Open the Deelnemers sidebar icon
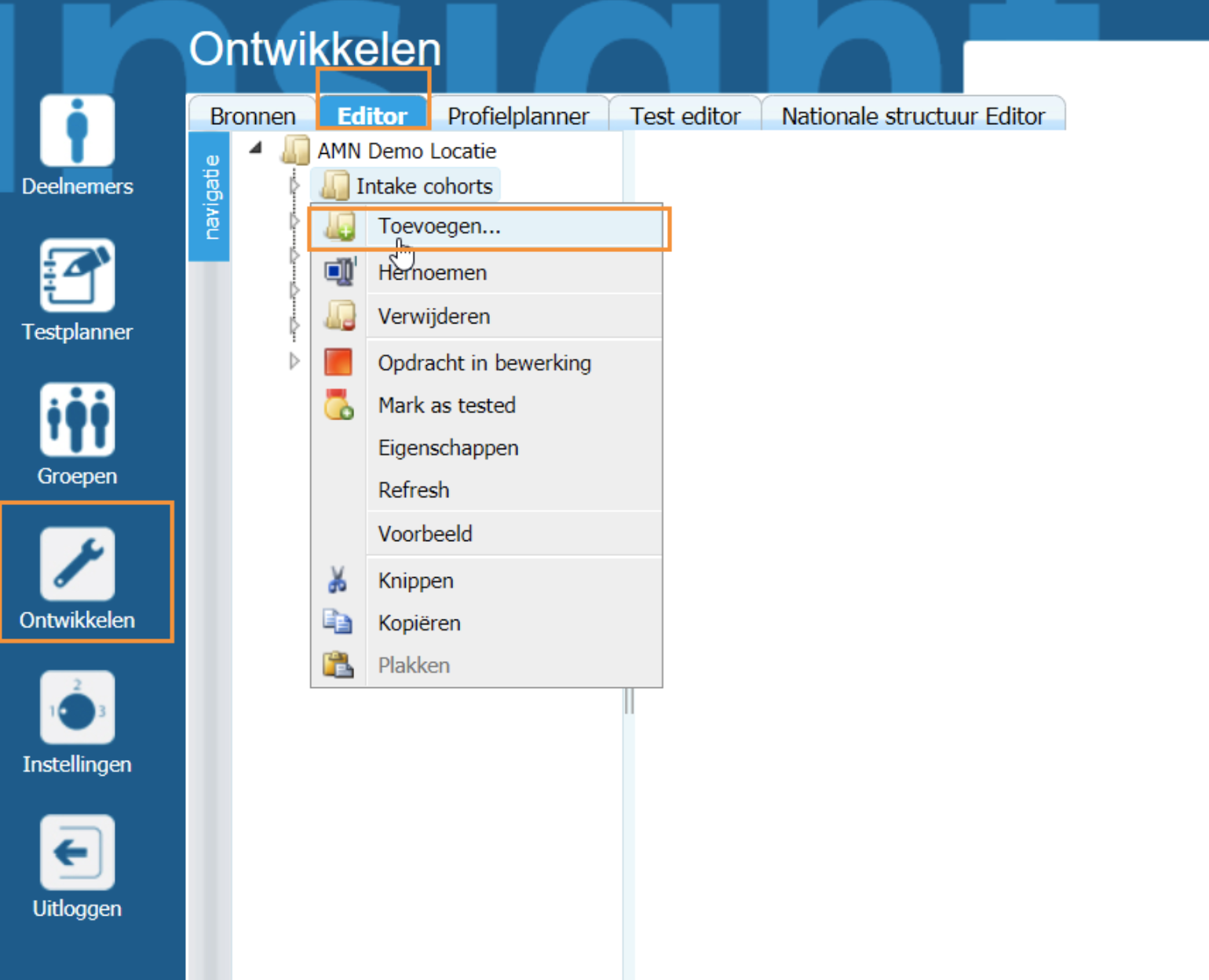The height and width of the screenshot is (980, 1209). click(77, 131)
